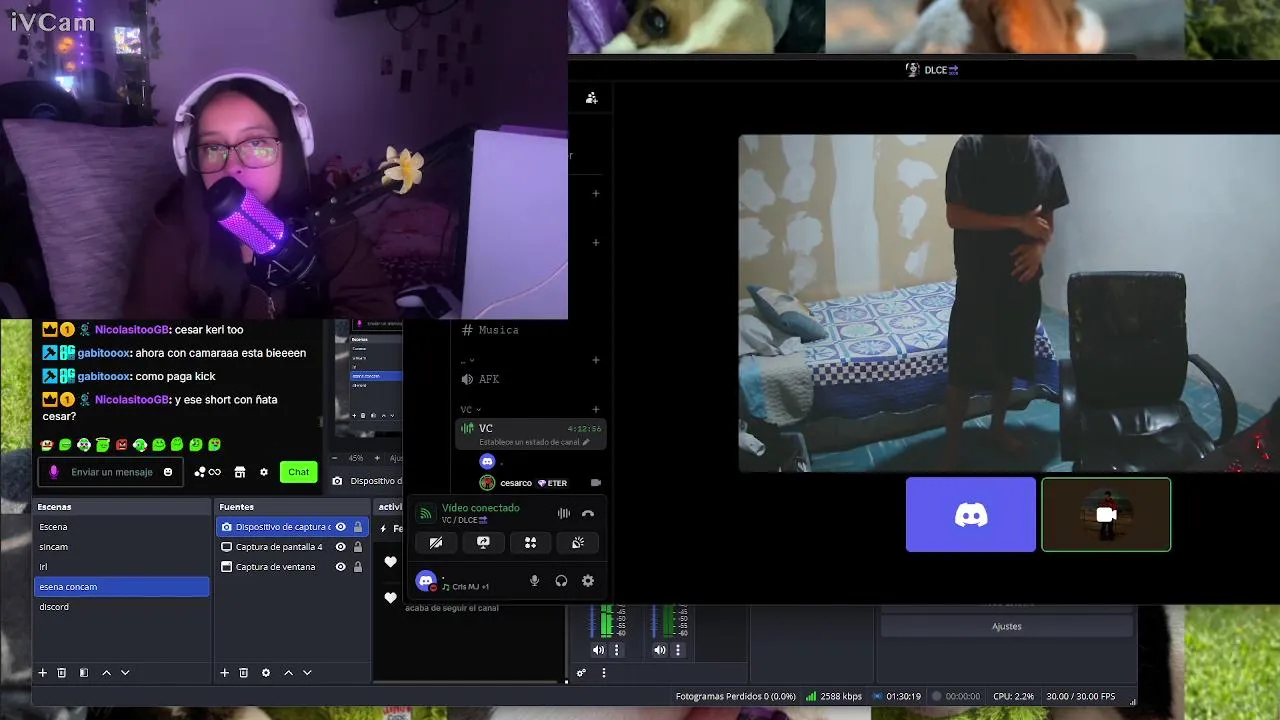Hide Captura de ventana source

[x=340, y=567]
